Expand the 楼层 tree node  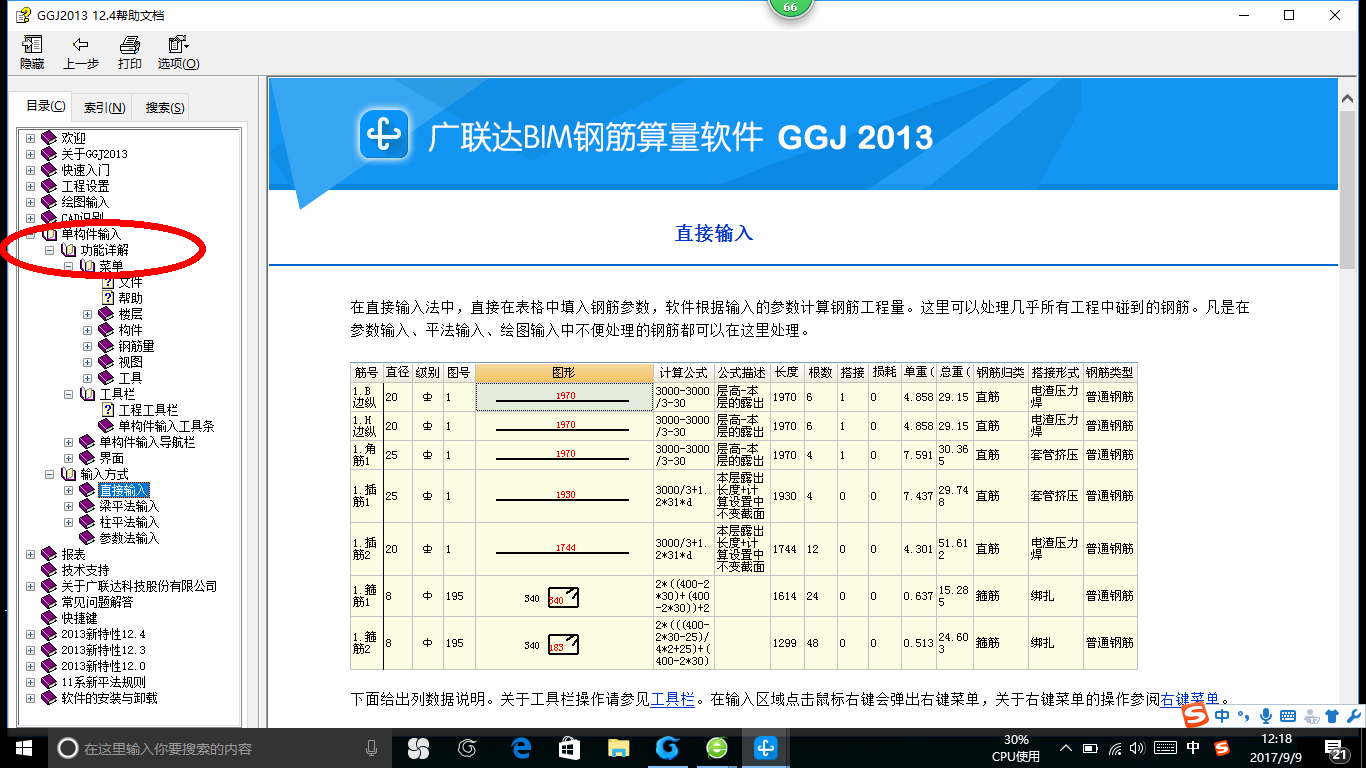click(x=87, y=314)
